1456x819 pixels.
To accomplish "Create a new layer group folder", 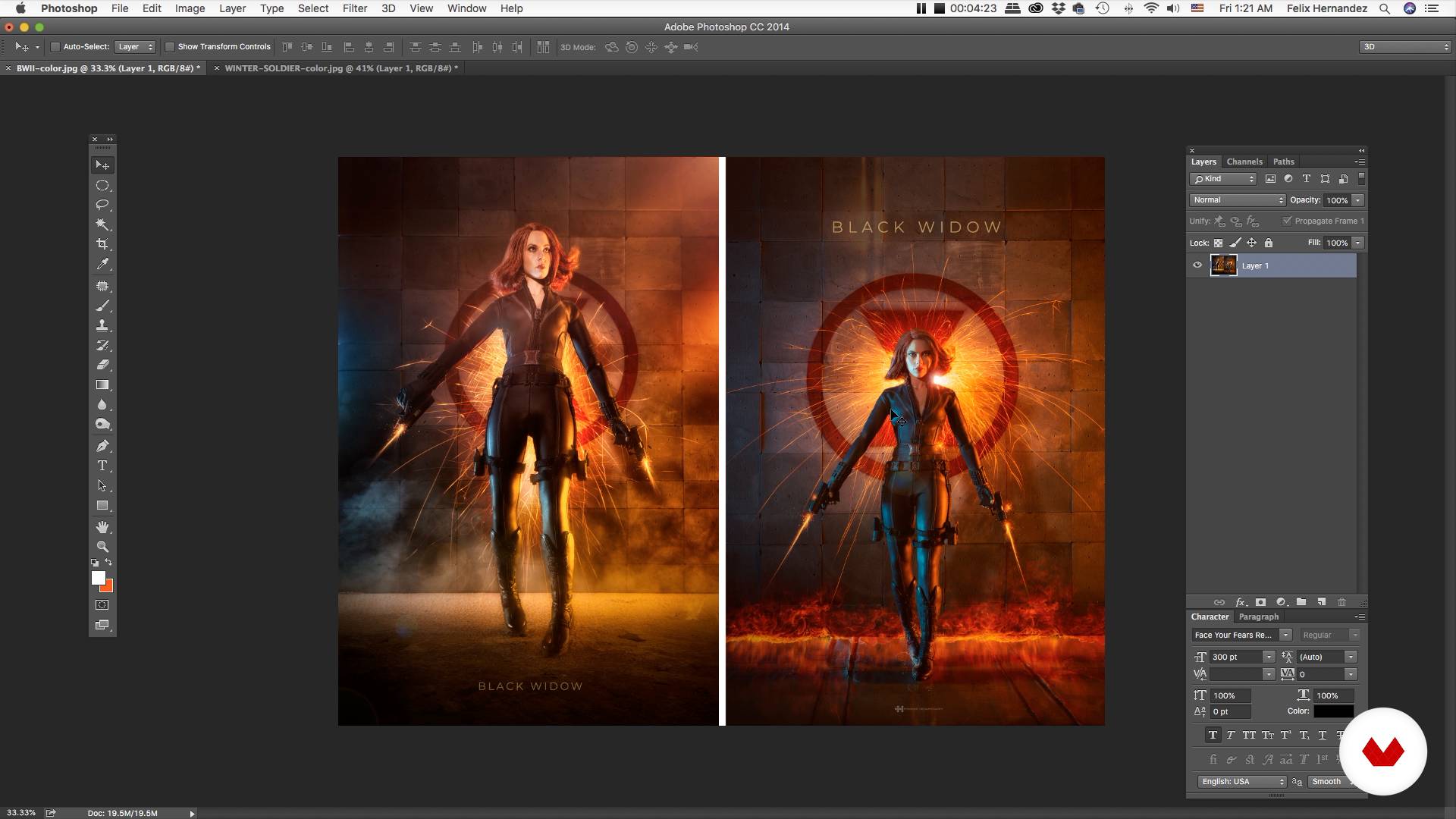I will pyautogui.click(x=1301, y=602).
